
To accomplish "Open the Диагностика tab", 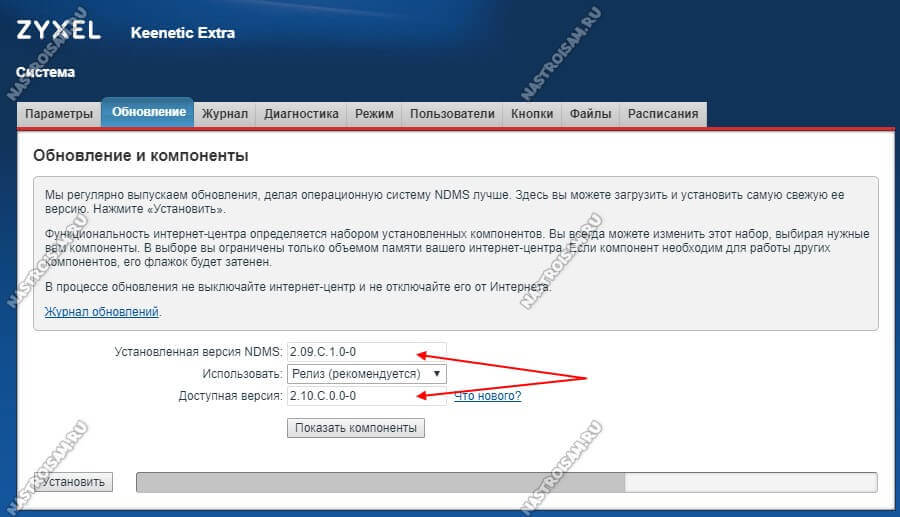I will 301,114.
